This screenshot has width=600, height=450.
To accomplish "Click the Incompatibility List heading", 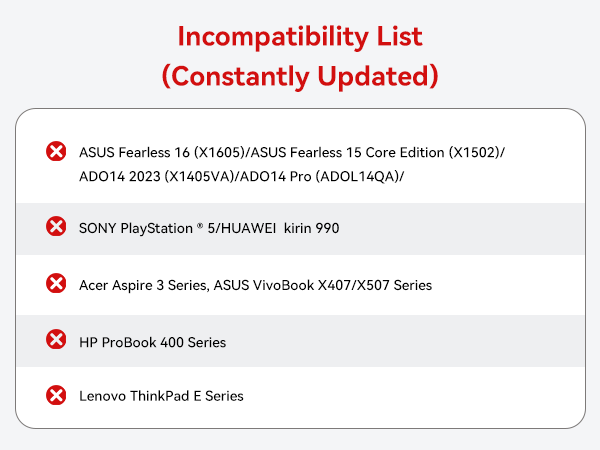I will point(300,37).
